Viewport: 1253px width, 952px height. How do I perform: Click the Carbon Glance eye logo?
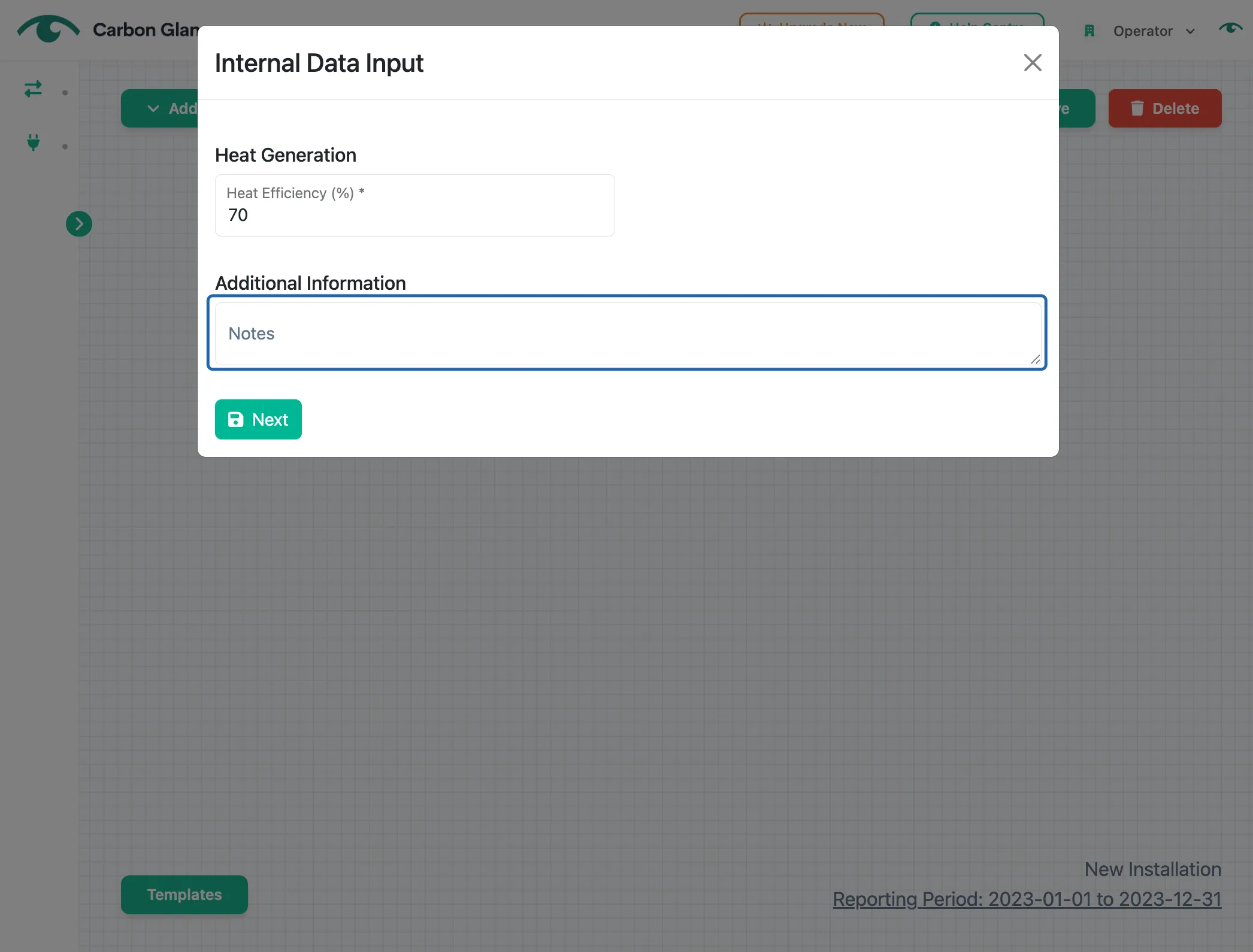click(49, 29)
